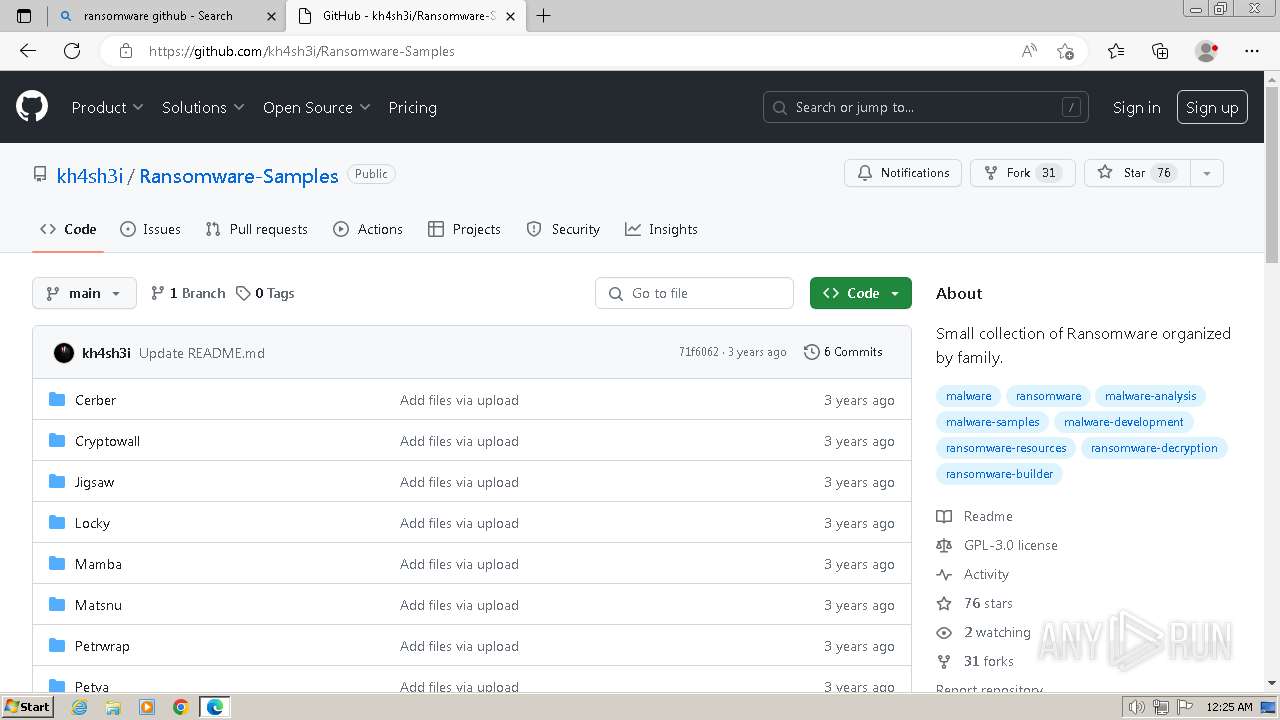Open Edge Settings and more menu
The image size is (1280, 720).
tap(1252, 51)
